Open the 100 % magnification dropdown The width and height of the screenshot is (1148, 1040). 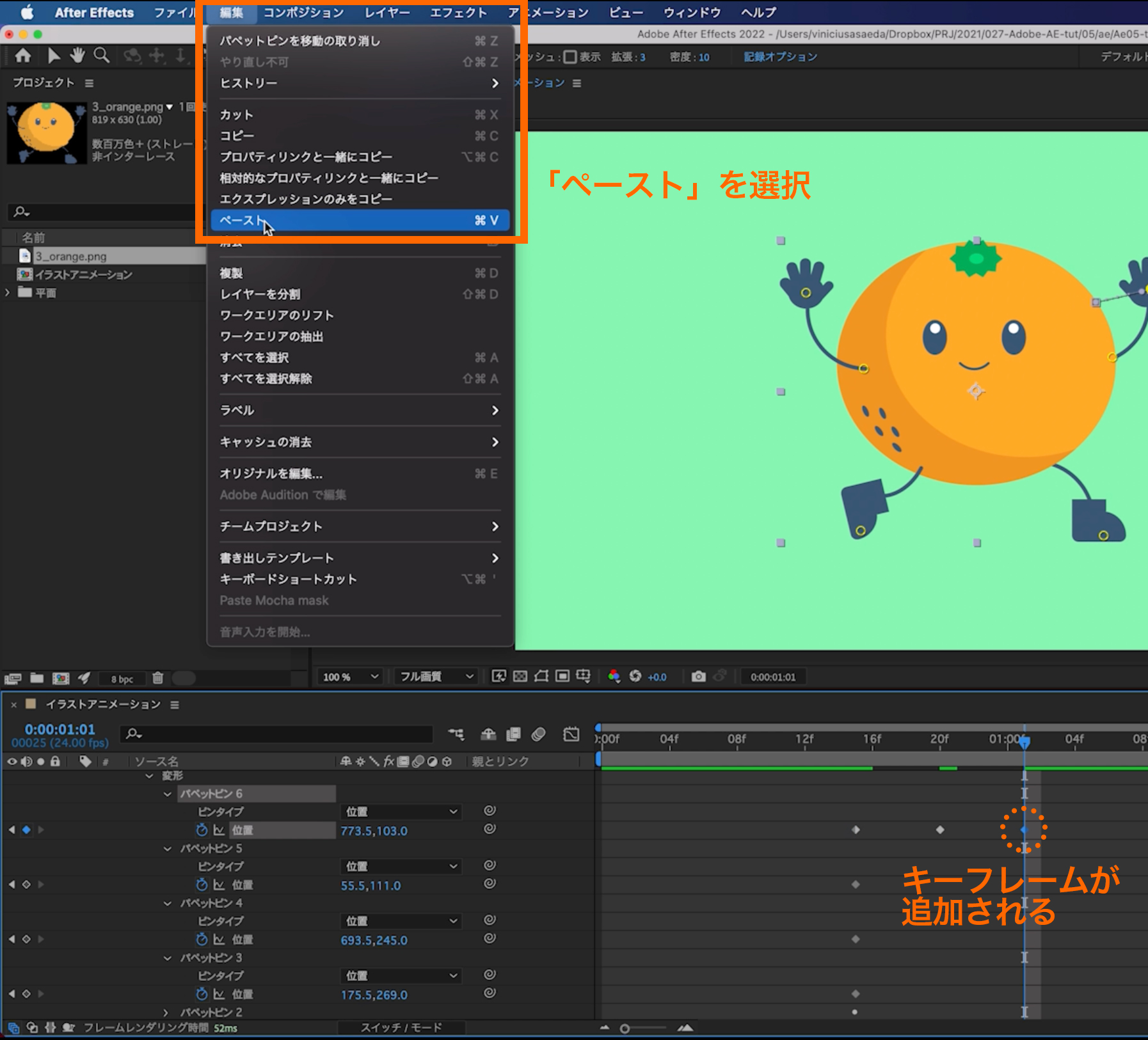pos(351,677)
